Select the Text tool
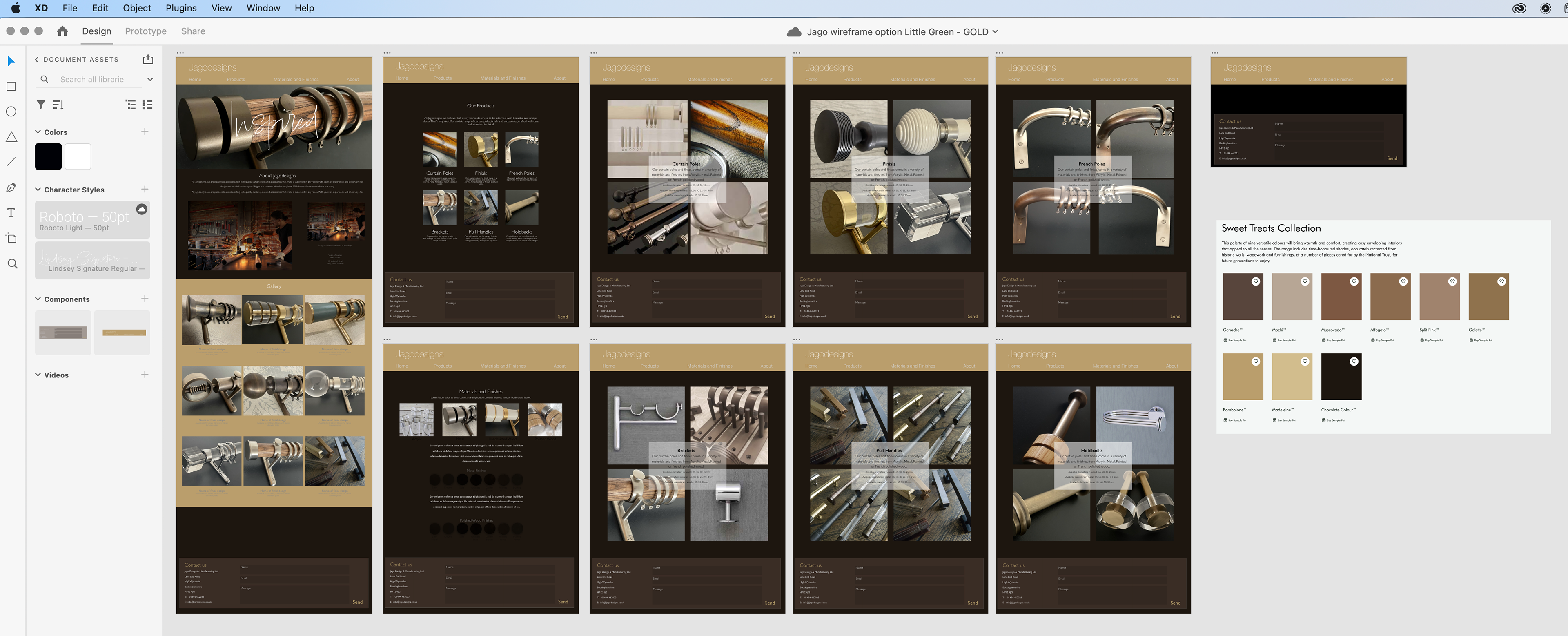 point(11,212)
